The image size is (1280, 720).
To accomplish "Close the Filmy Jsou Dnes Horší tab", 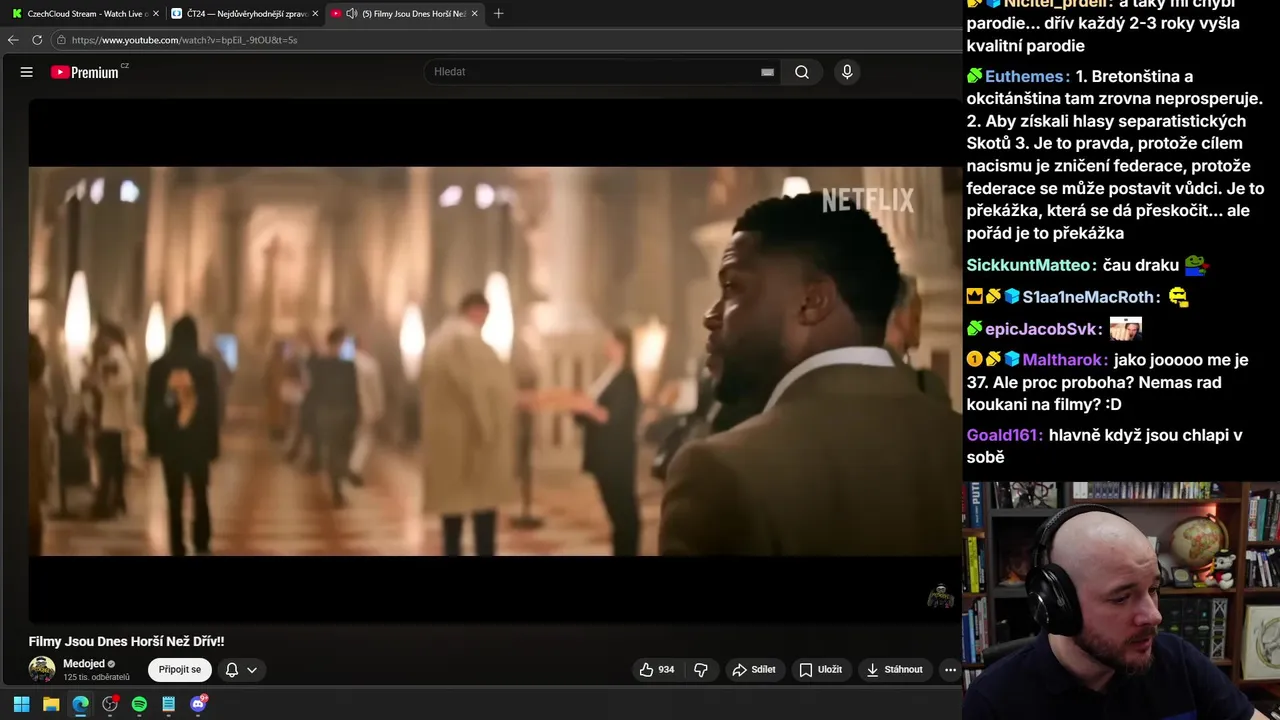I will tap(475, 14).
